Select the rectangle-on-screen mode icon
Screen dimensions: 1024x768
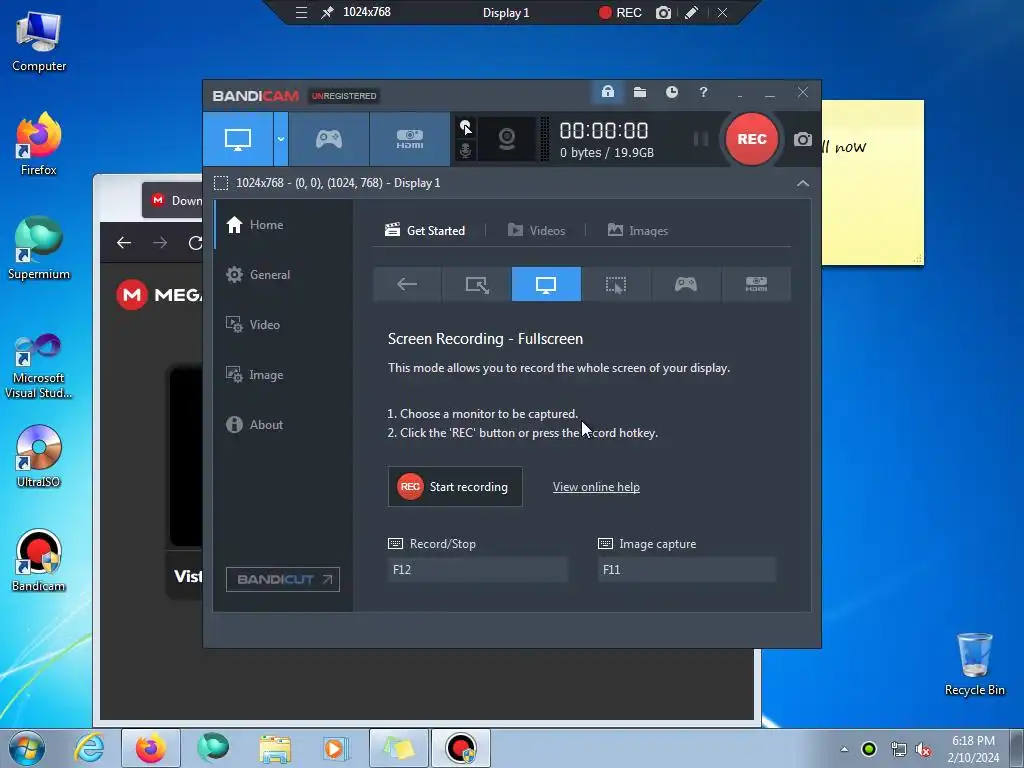click(477, 284)
